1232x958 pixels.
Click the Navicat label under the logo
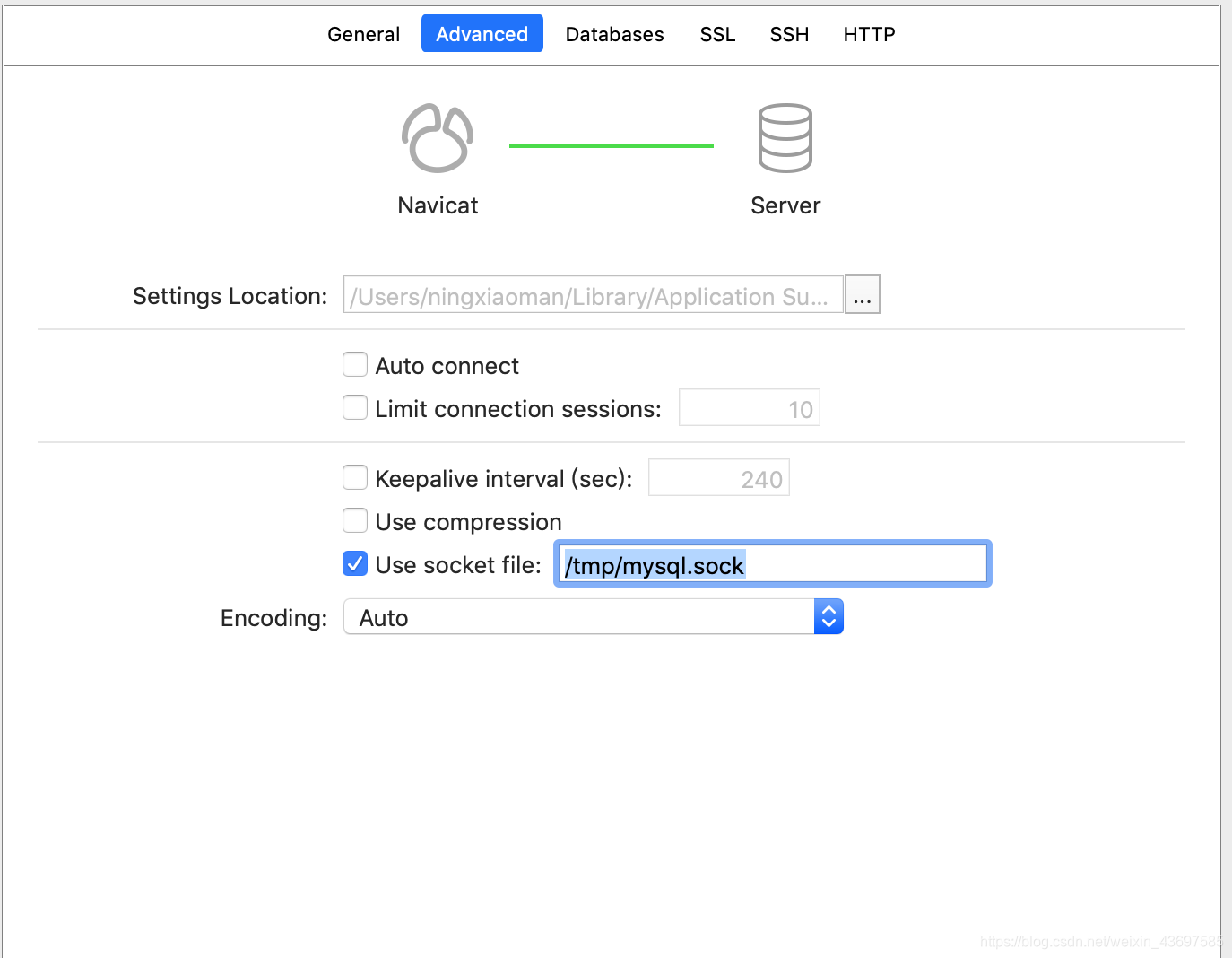pos(438,205)
